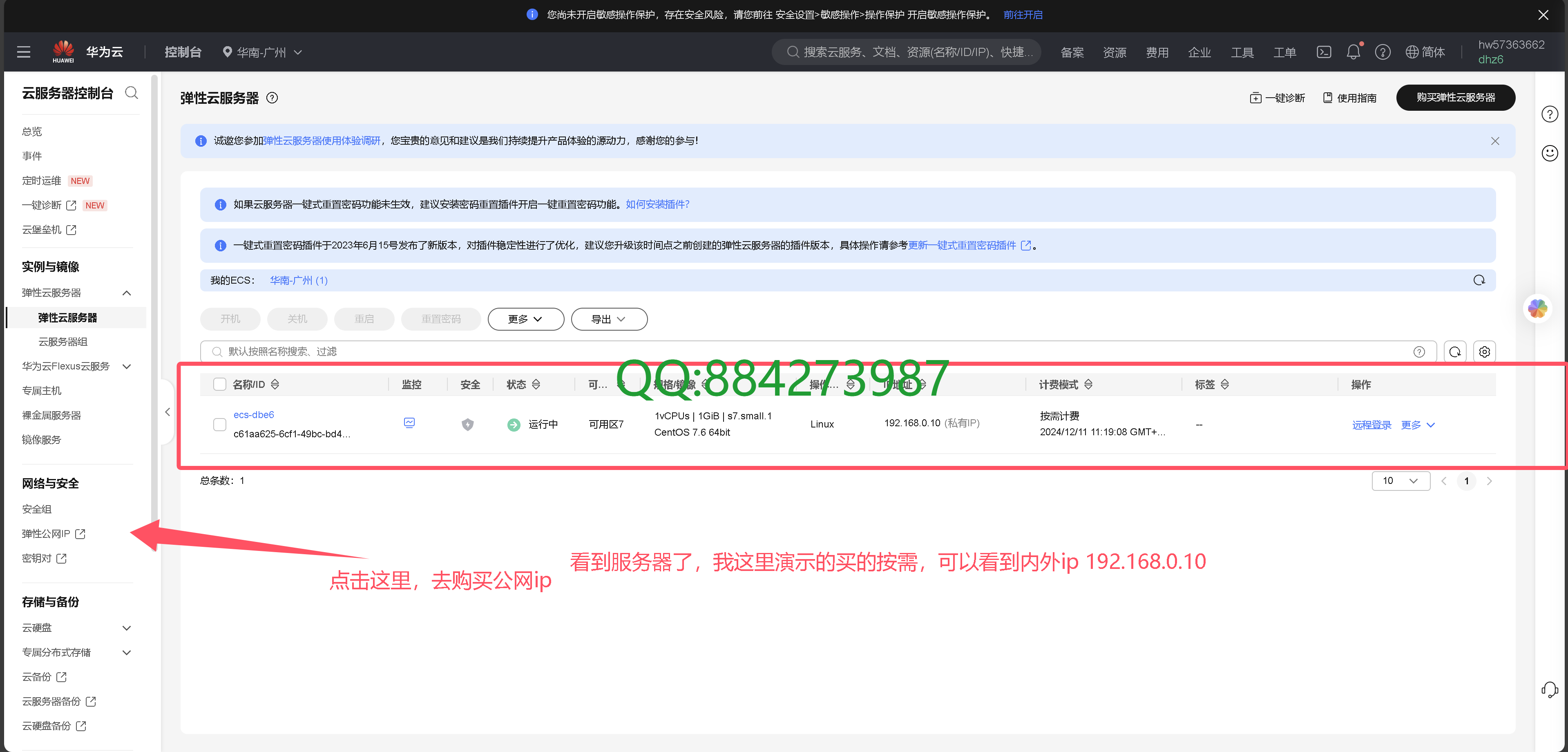Click 华南-广州 (1) ECS region link
Screen dimensions: 1568x752
[299, 280]
